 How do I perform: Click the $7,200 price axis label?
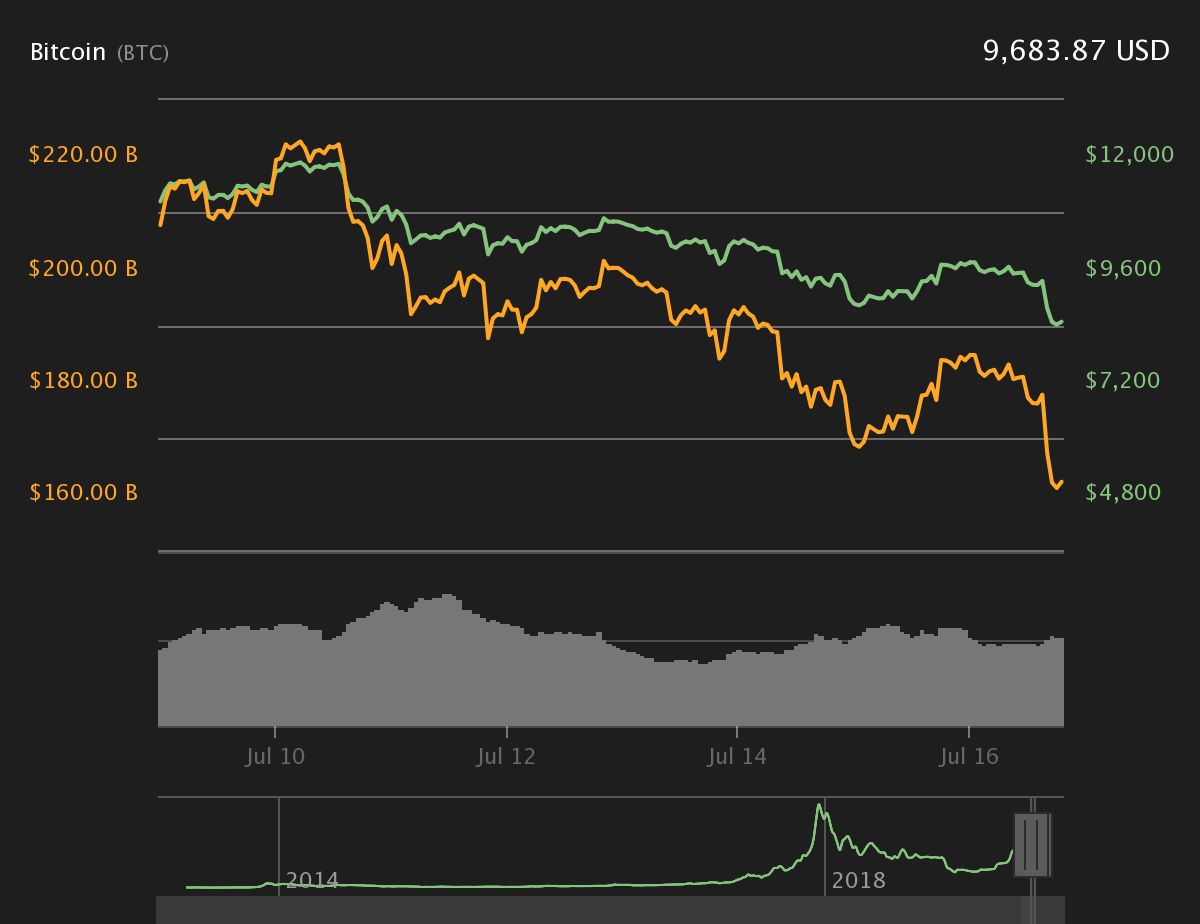[1123, 380]
